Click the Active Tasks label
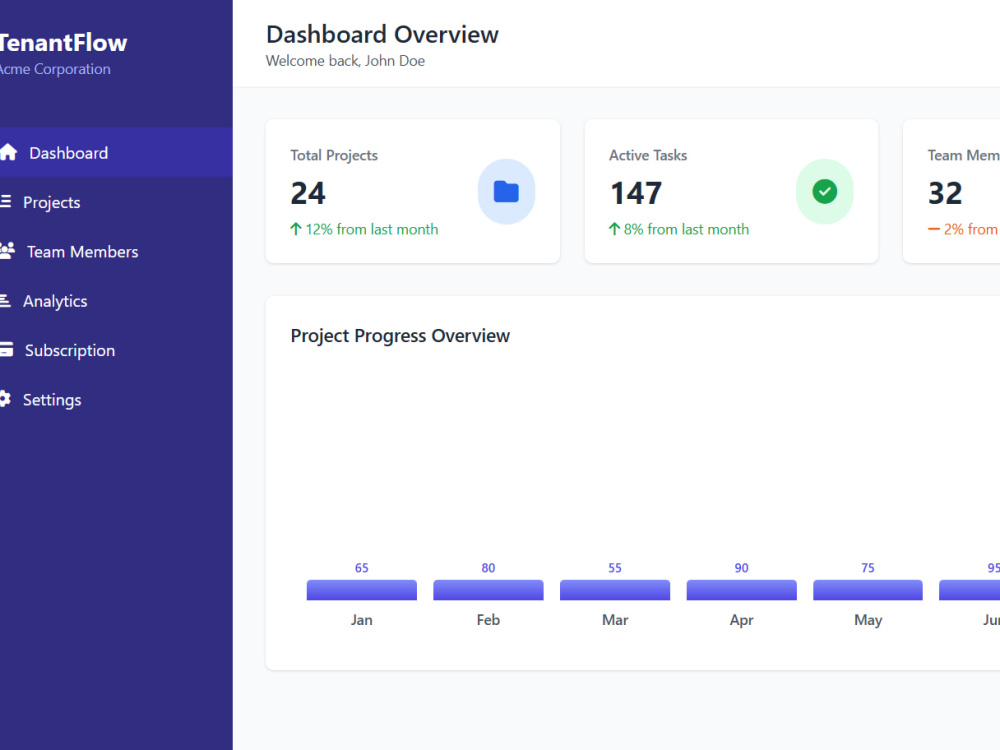 648,155
